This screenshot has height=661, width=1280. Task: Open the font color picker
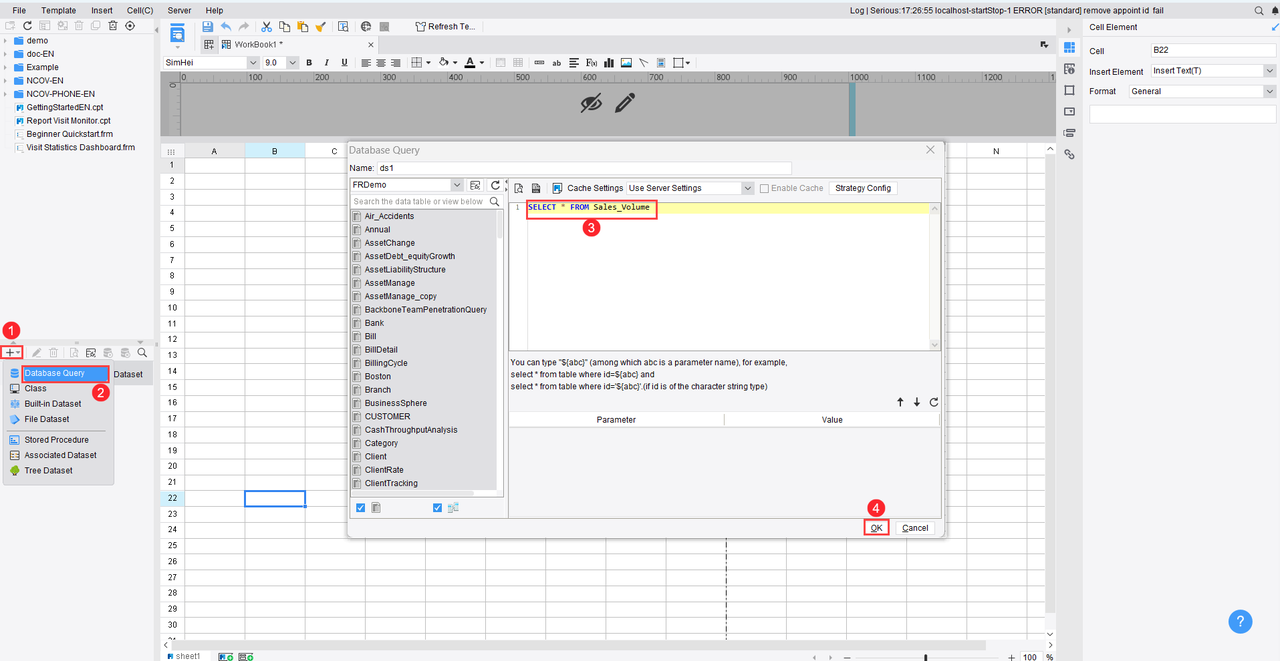click(482, 63)
